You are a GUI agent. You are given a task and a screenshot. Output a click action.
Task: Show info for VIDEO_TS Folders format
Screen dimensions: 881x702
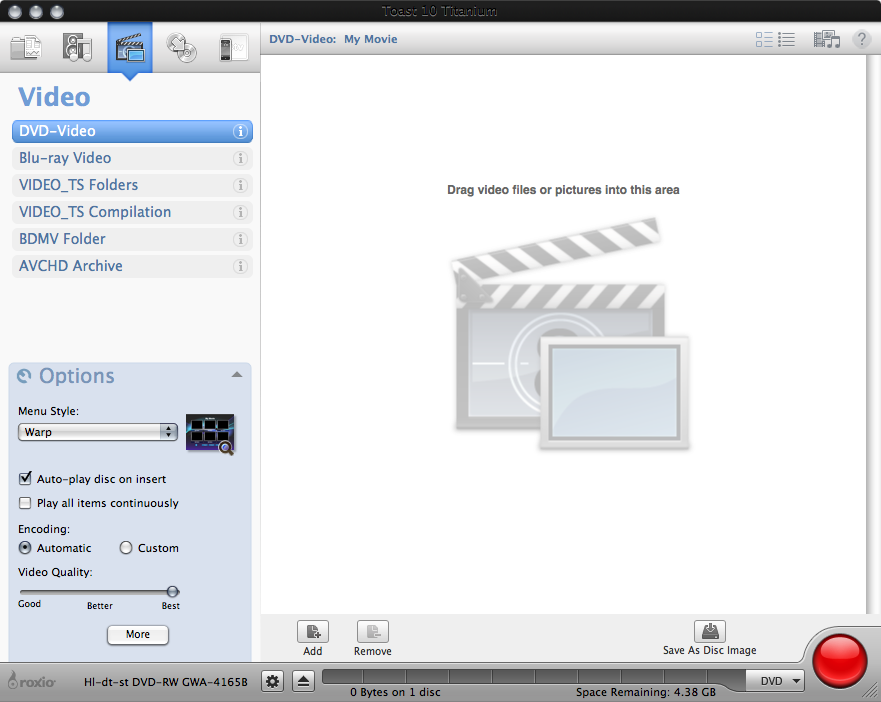coord(240,185)
